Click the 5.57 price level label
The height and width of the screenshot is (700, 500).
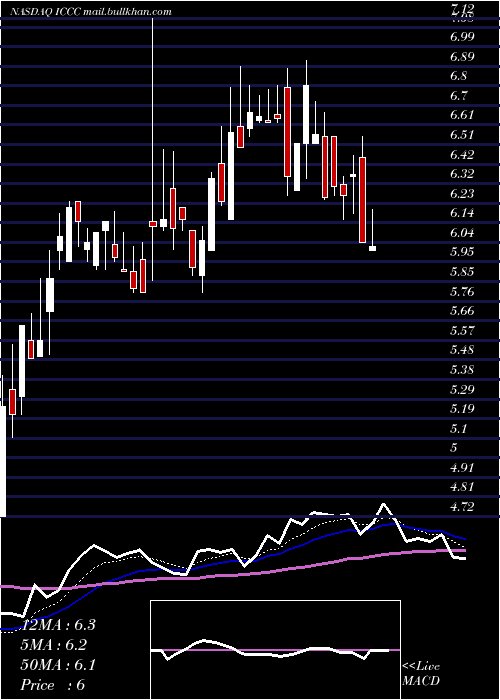point(463,331)
